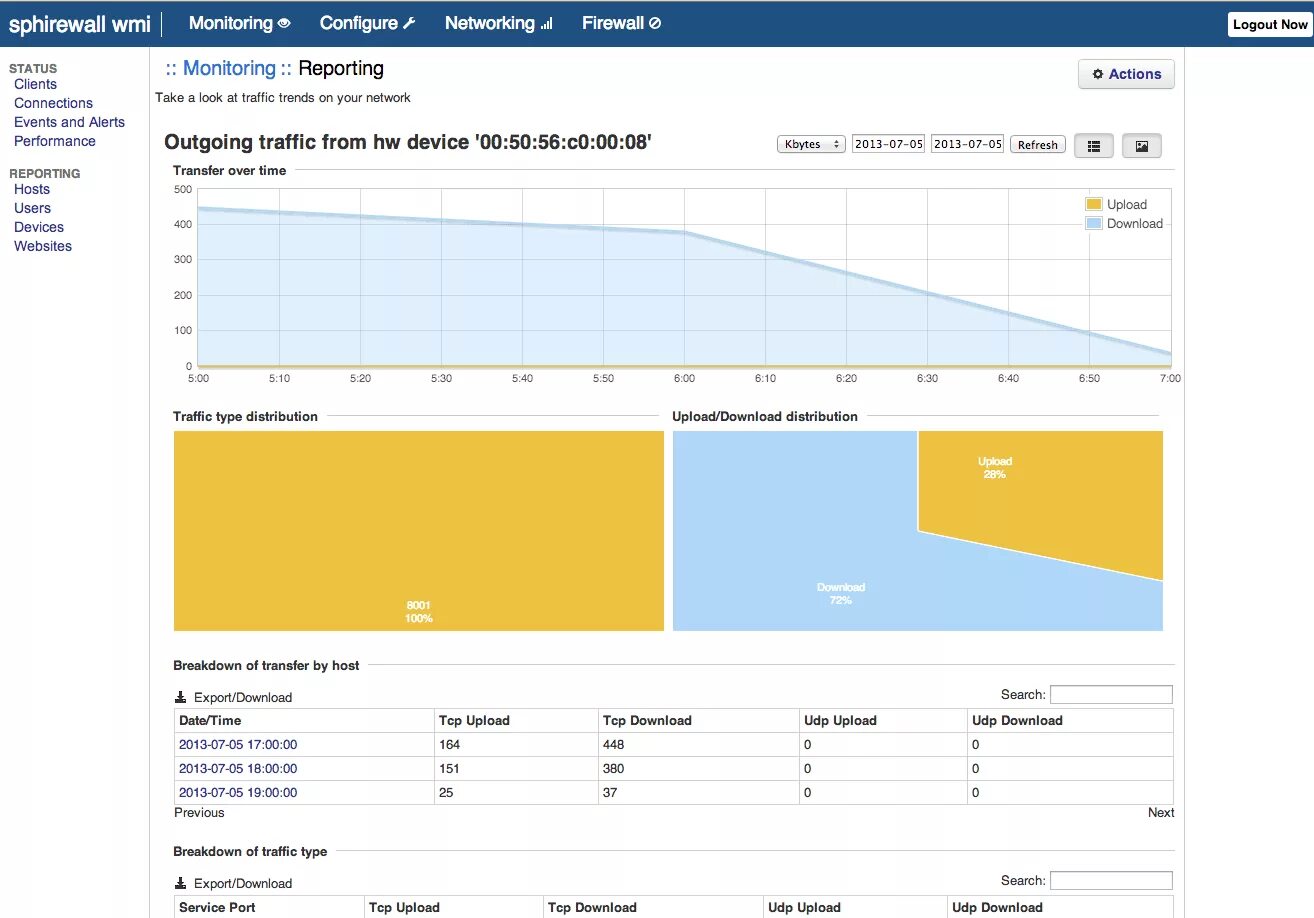Open the Configure menu
Image resolution: width=1314 pixels, height=918 pixels.
367,23
